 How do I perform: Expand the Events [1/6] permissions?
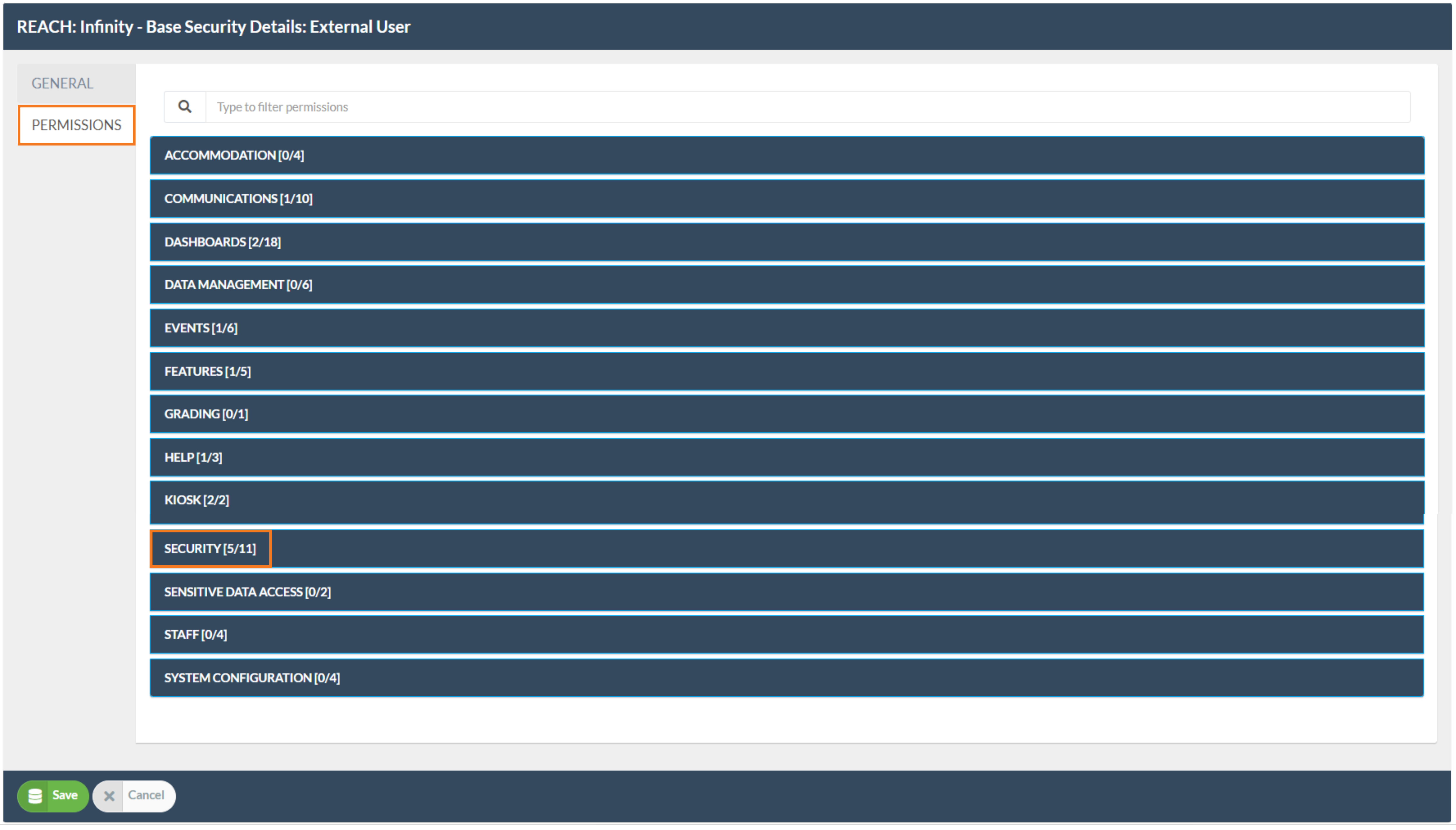tap(201, 328)
